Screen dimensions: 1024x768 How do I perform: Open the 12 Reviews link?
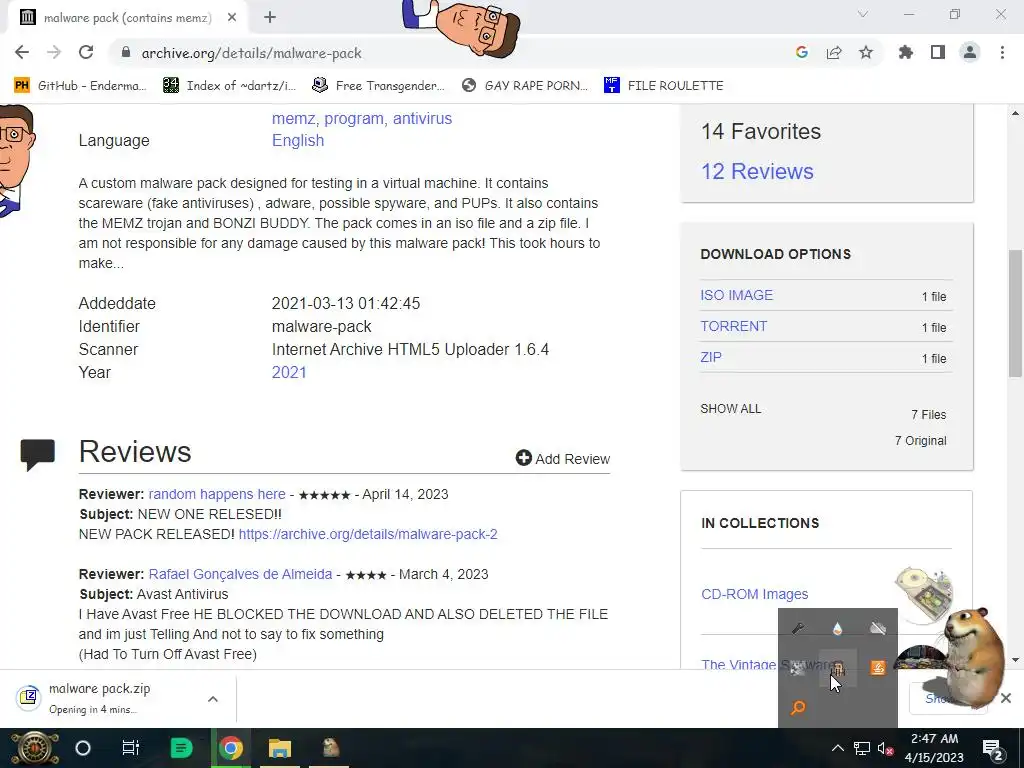coord(757,171)
